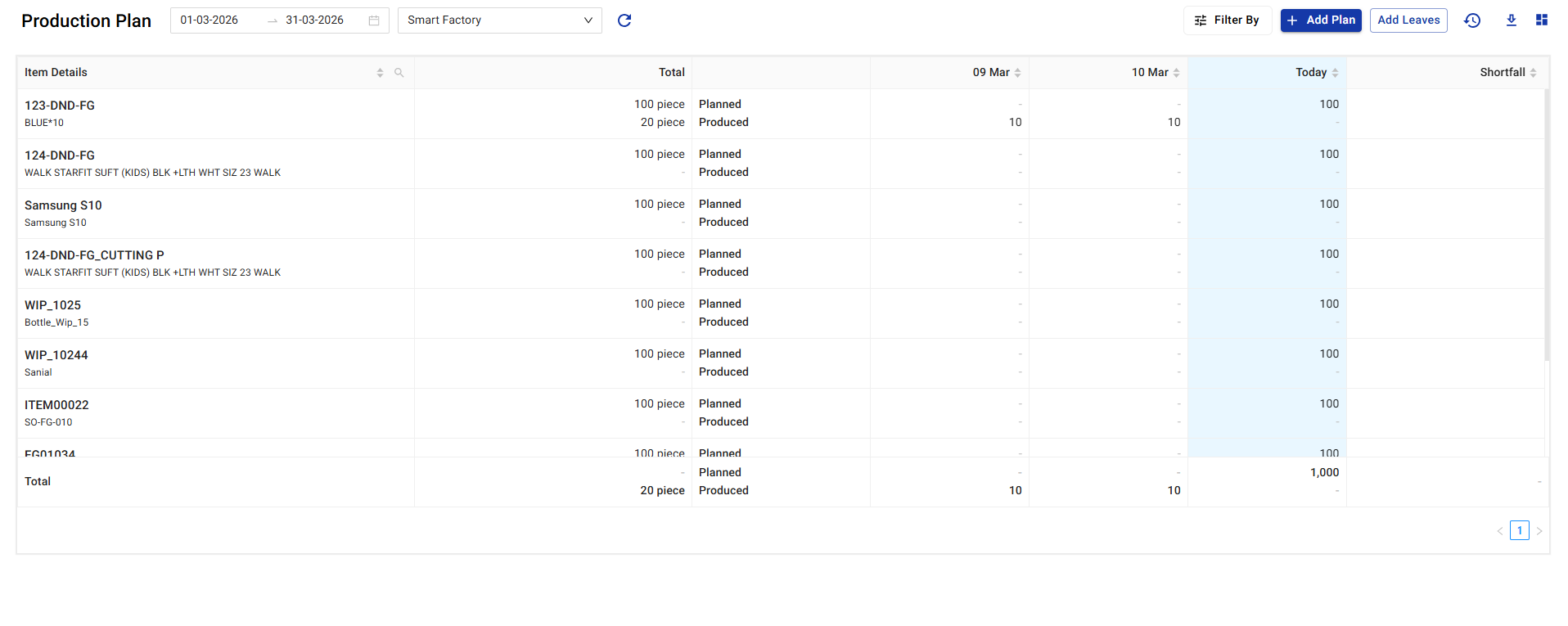The width and height of the screenshot is (1568, 626).
Task: Click the refresh icon beside Smart Factory
Action: 624,20
